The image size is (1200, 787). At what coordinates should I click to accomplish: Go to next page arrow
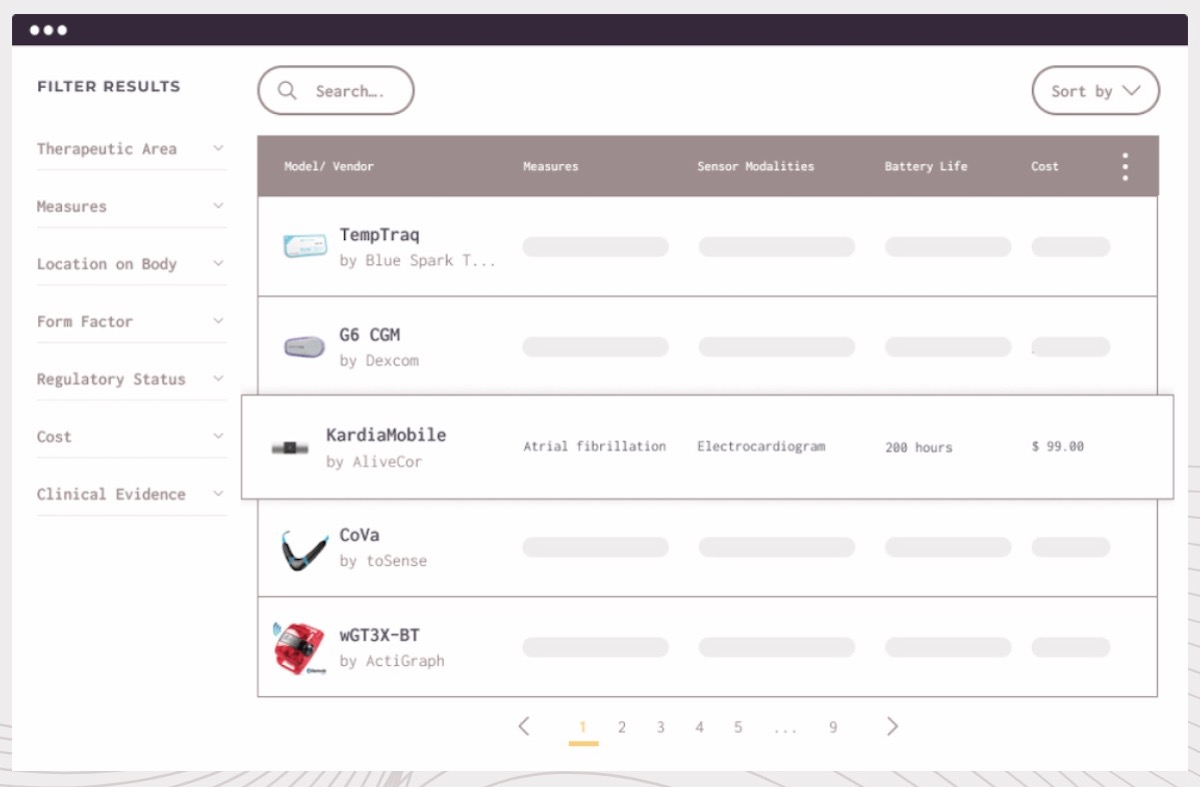893,727
